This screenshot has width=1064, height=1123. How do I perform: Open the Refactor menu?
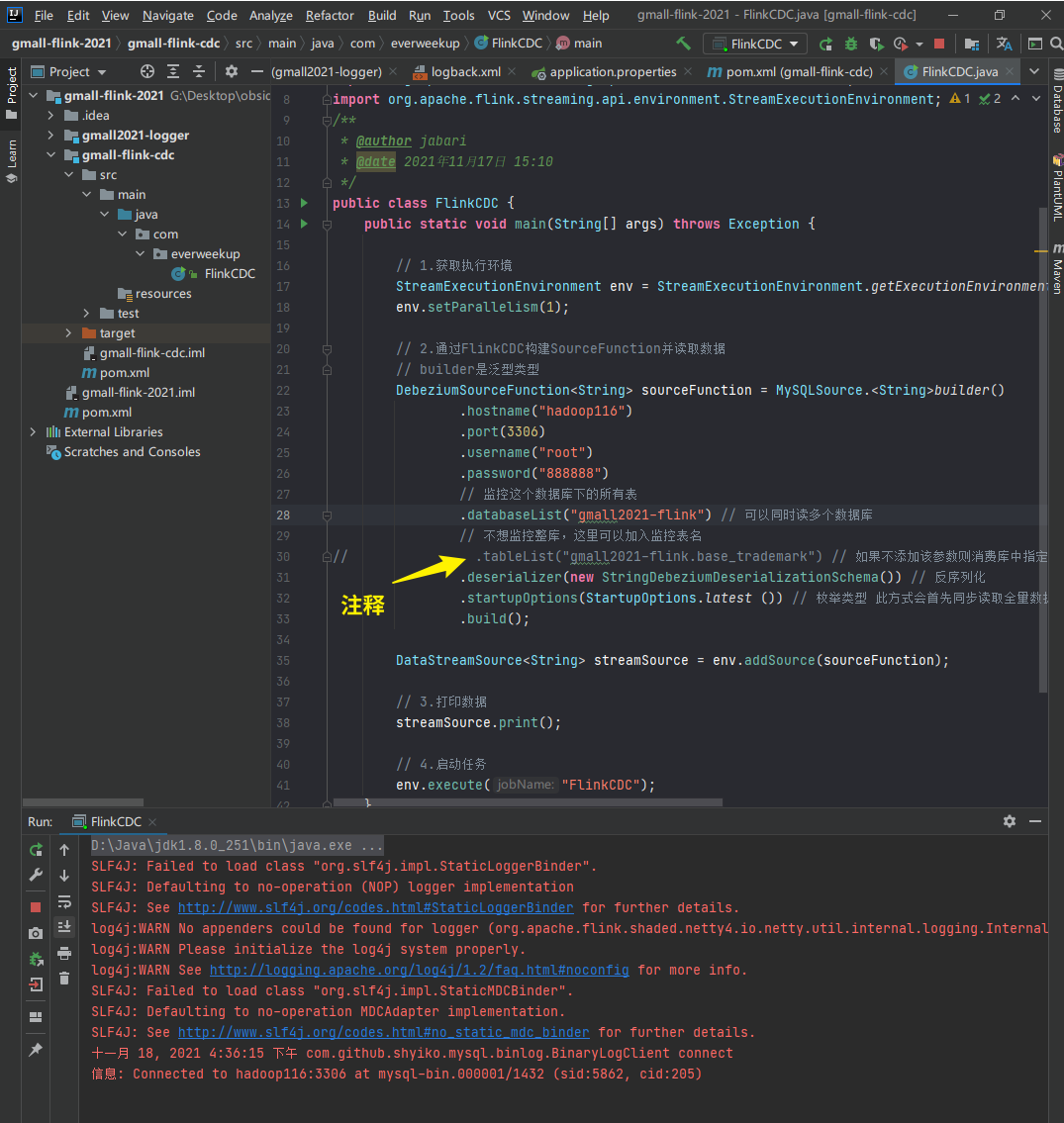pos(330,15)
